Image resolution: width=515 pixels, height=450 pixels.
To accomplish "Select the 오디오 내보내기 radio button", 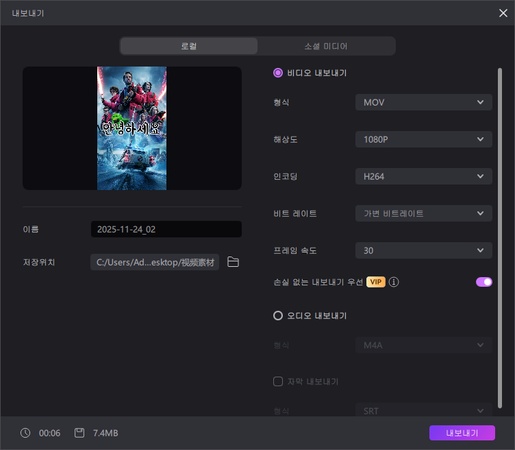I will (x=278, y=315).
